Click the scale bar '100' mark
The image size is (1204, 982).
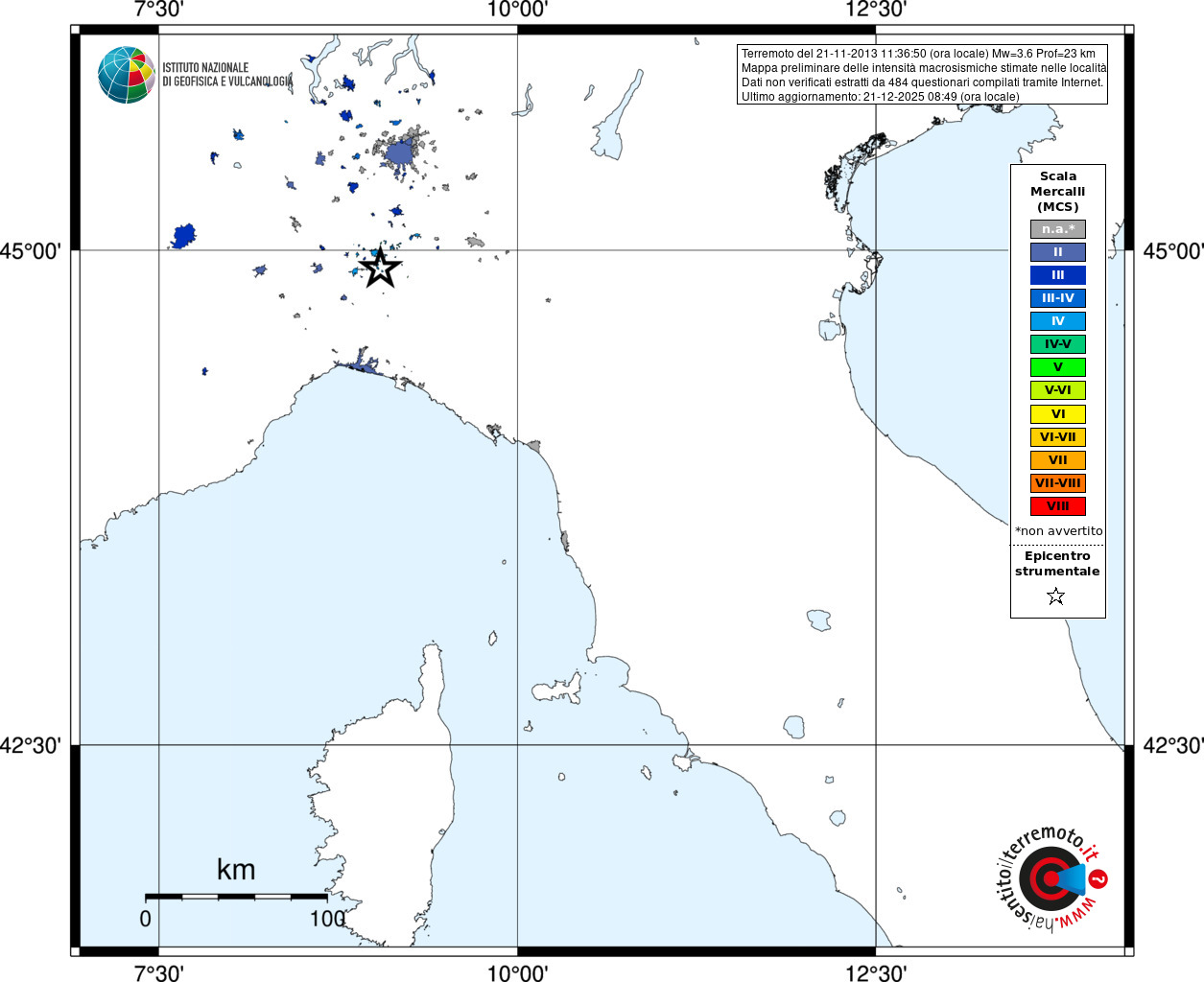point(327,918)
